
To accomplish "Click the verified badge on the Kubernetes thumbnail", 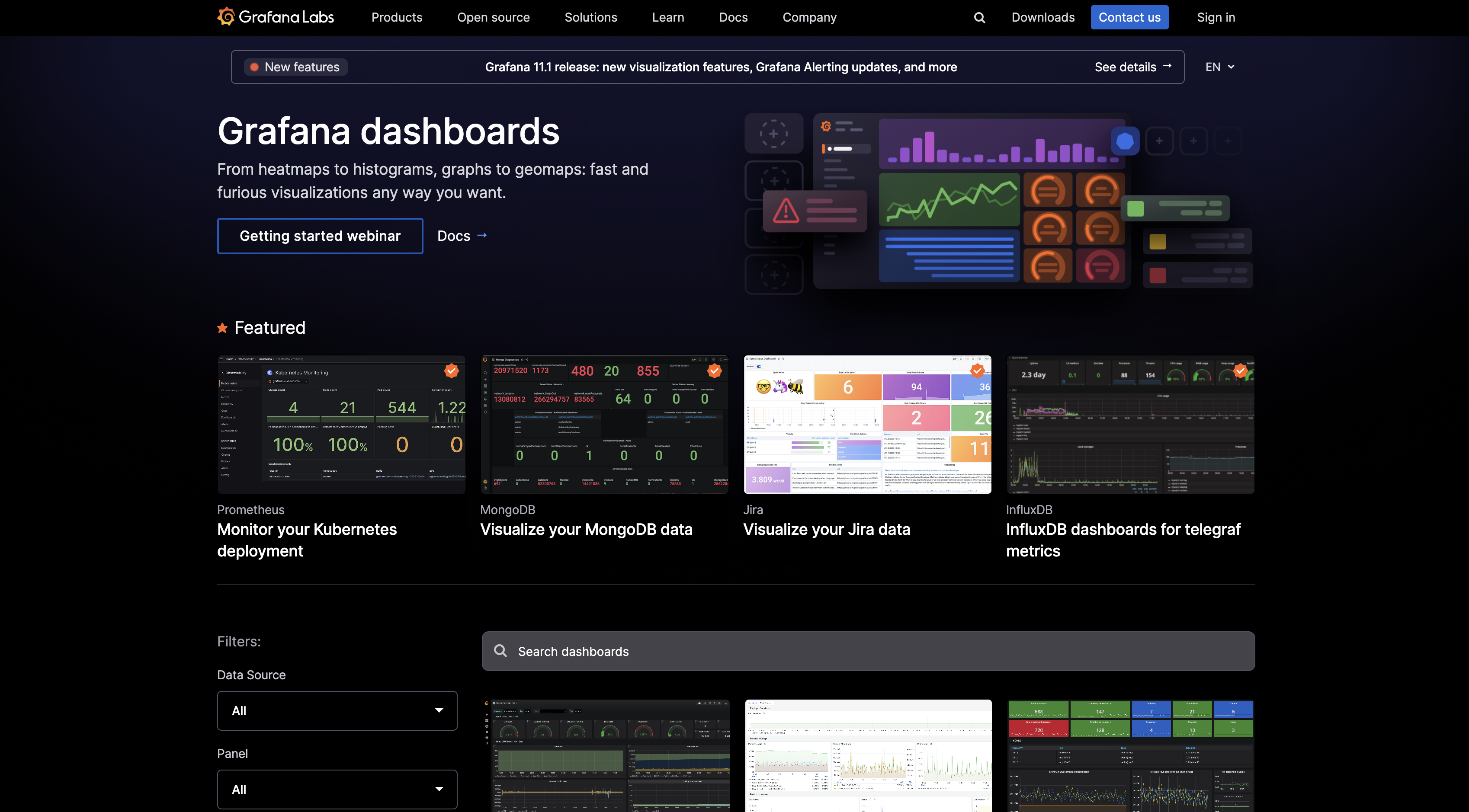I will (x=451, y=371).
